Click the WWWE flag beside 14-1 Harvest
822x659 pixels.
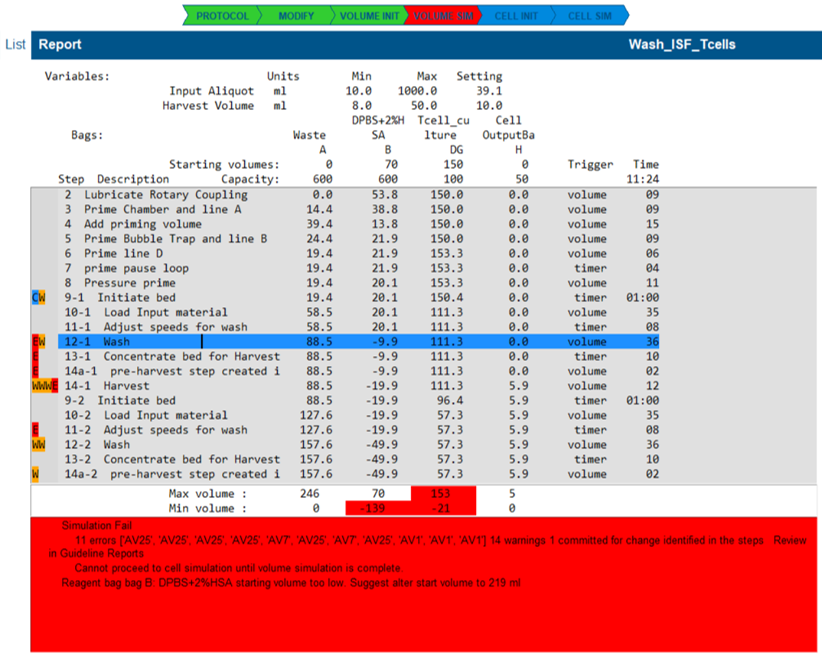pos(44,385)
